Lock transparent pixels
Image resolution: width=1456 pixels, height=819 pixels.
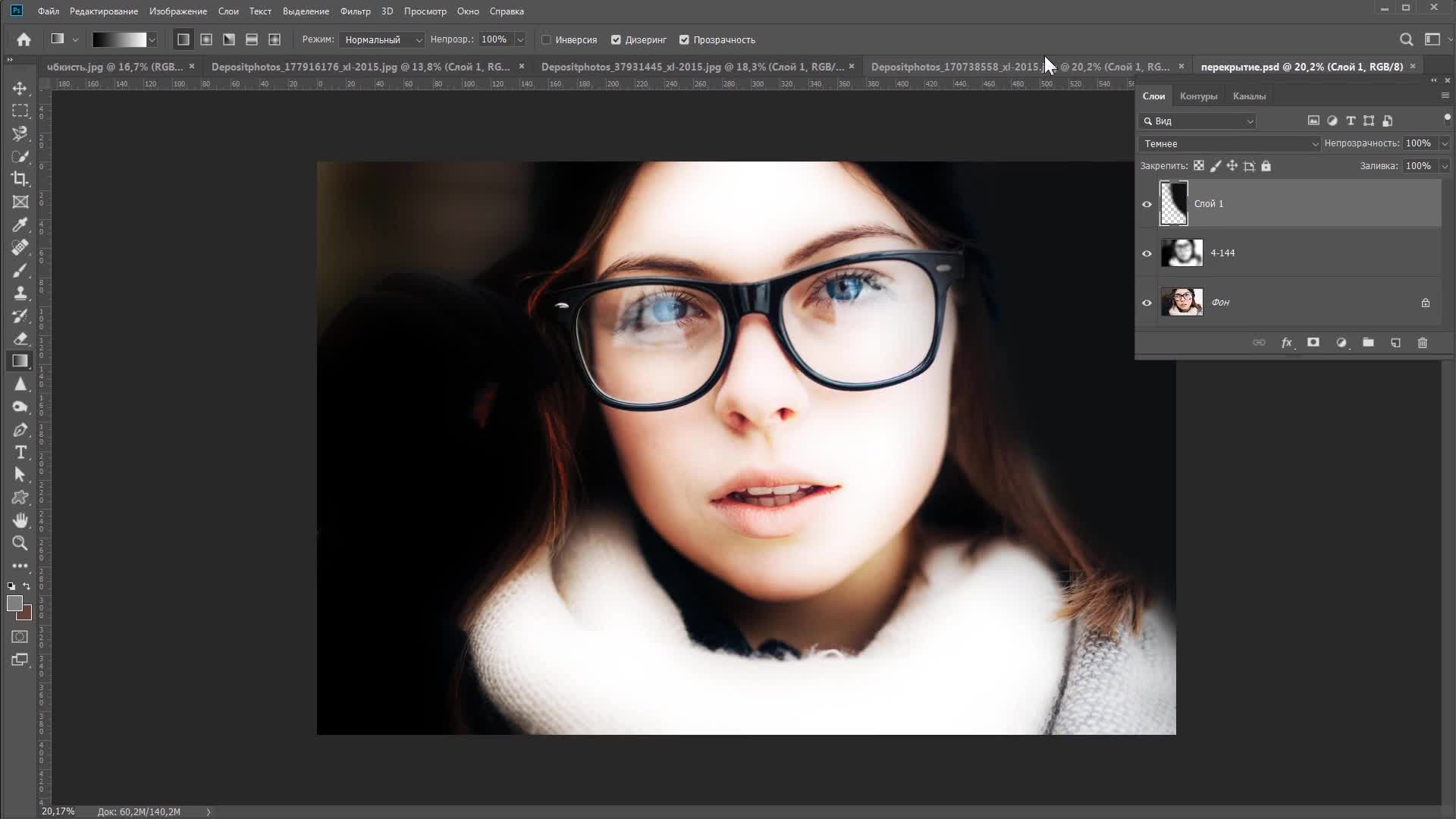tap(1199, 165)
